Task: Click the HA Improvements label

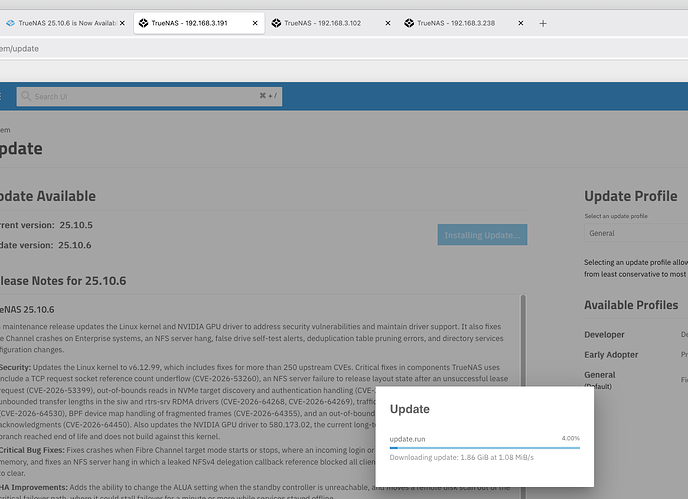Action: 34,488
